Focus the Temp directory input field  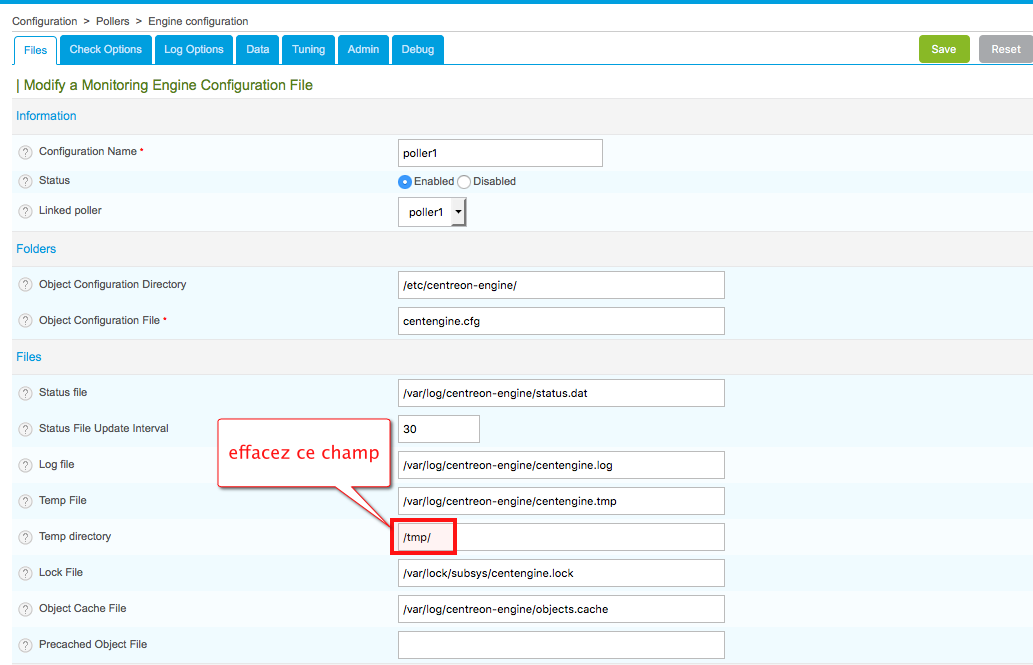point(560,537)
